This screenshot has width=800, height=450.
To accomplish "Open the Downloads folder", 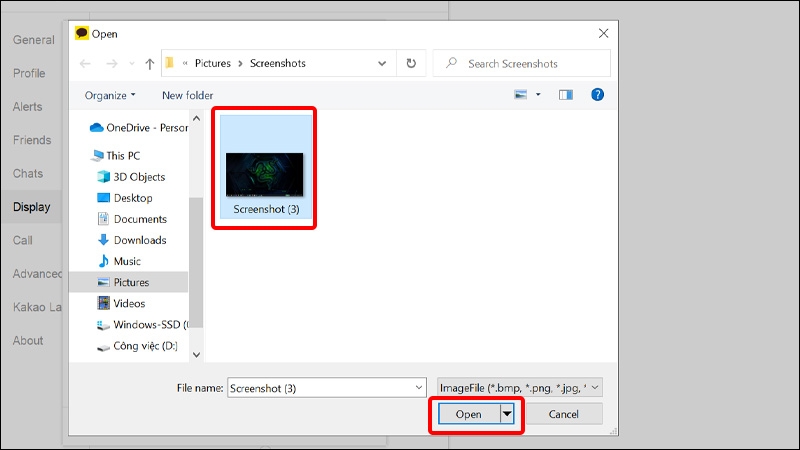I will (132, 240).
